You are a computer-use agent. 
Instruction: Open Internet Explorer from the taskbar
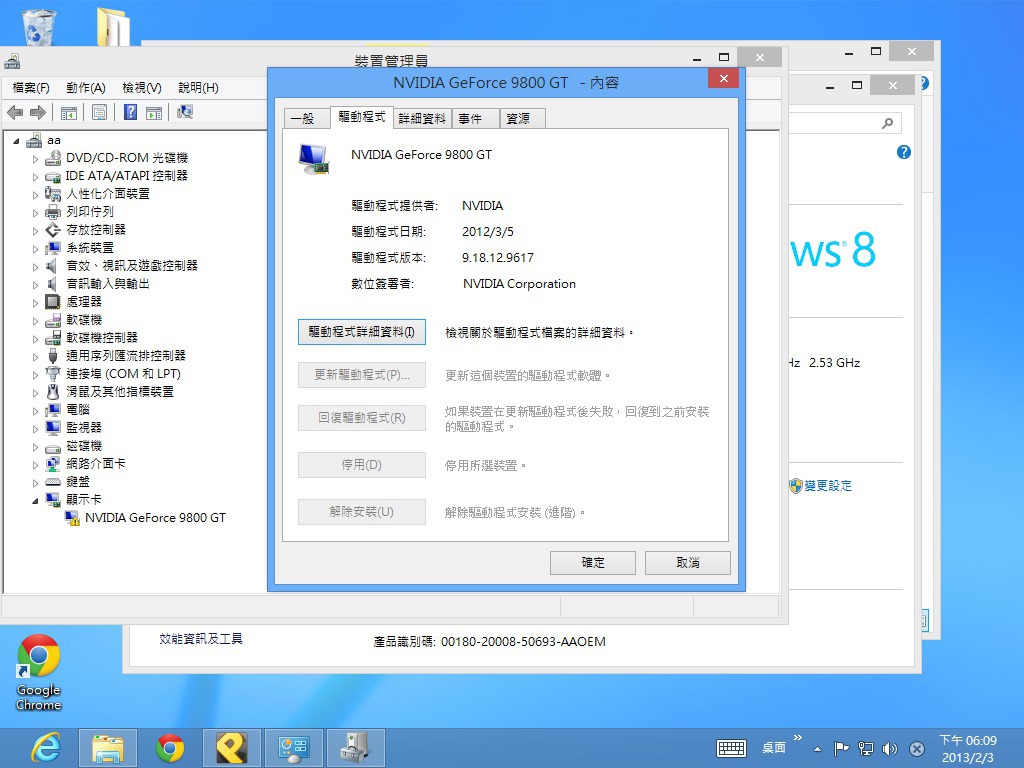46,748
